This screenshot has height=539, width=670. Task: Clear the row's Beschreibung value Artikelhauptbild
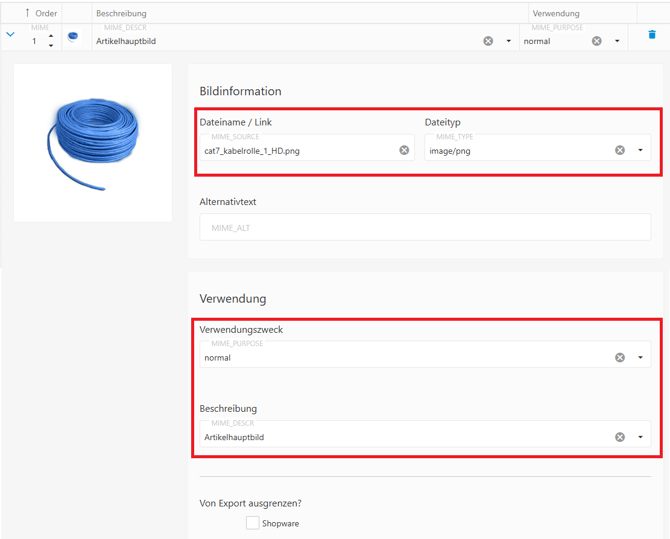pos(488,41)
